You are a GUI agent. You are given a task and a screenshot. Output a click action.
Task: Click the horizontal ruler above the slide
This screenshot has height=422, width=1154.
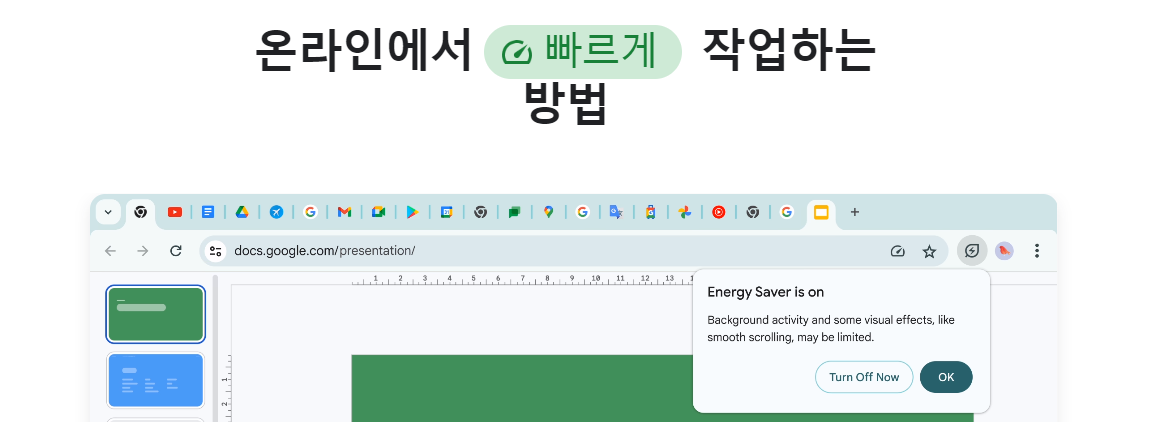tap(520, 279)
